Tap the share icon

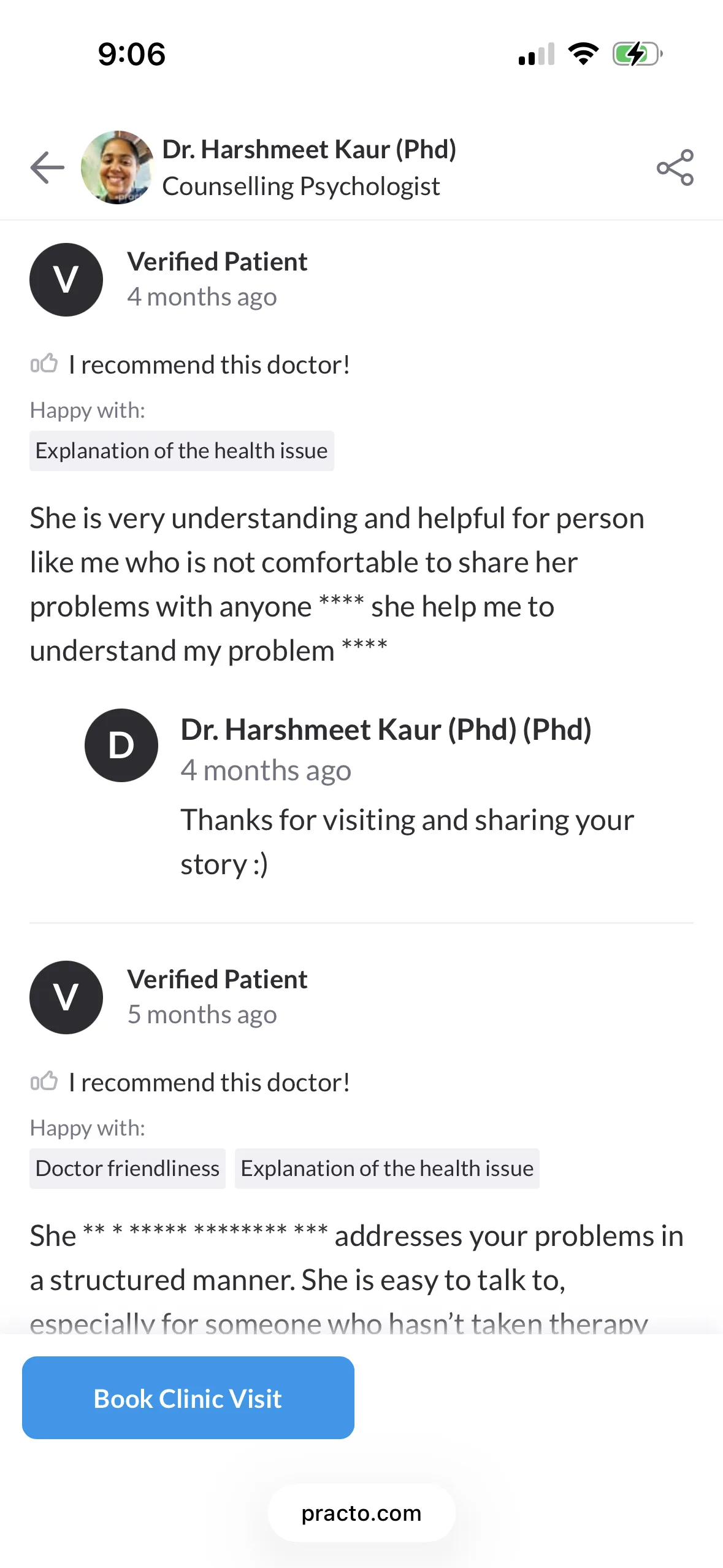point(675,167)
